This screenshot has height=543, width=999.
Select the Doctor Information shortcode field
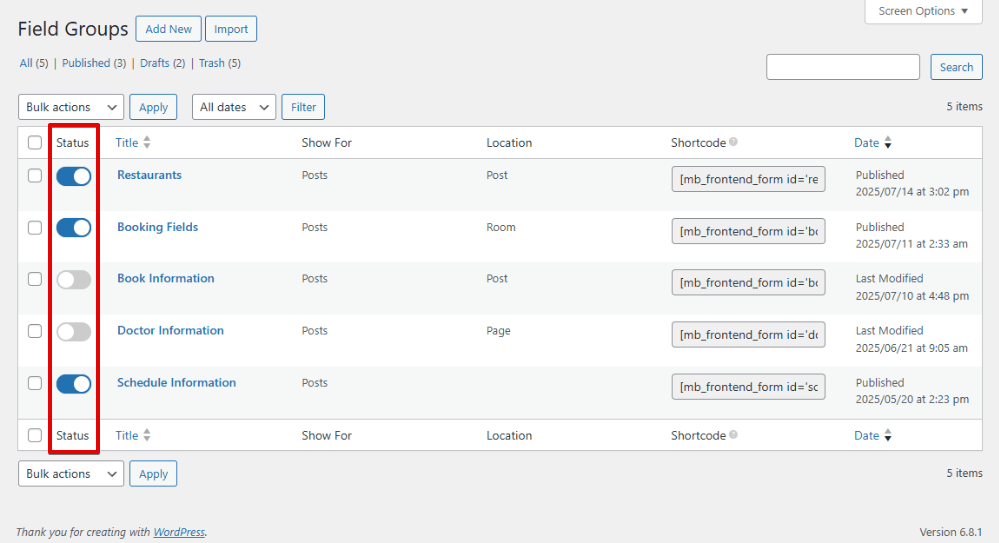tap(749, 335)
